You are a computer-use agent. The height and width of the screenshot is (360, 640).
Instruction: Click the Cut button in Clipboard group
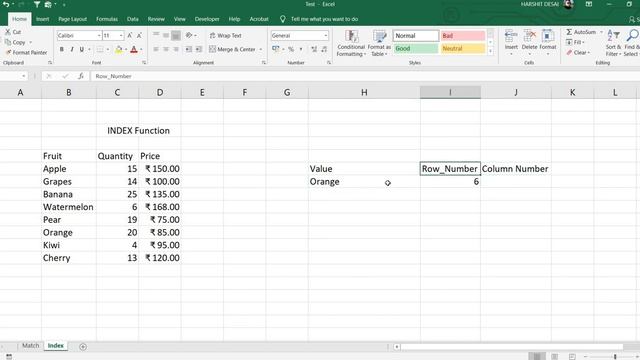point(13,32)
